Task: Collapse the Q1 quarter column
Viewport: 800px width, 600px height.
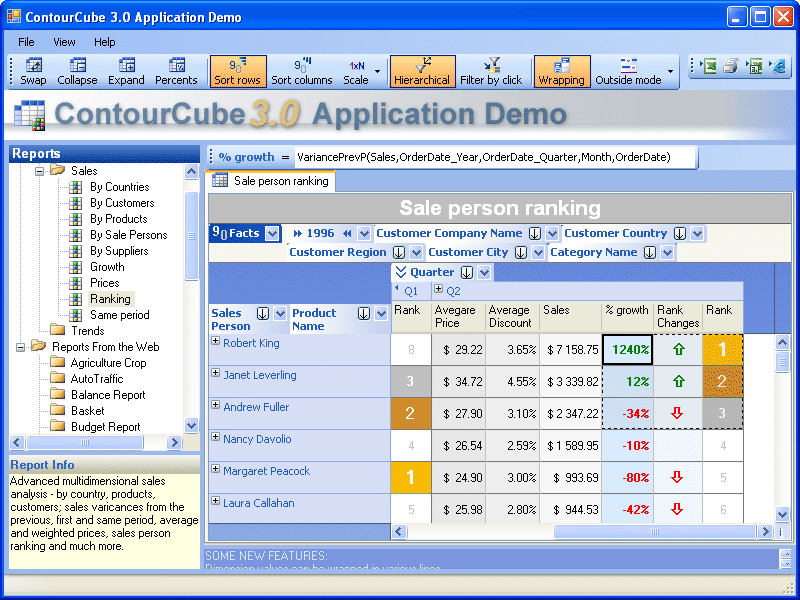Action: [397, 289]
